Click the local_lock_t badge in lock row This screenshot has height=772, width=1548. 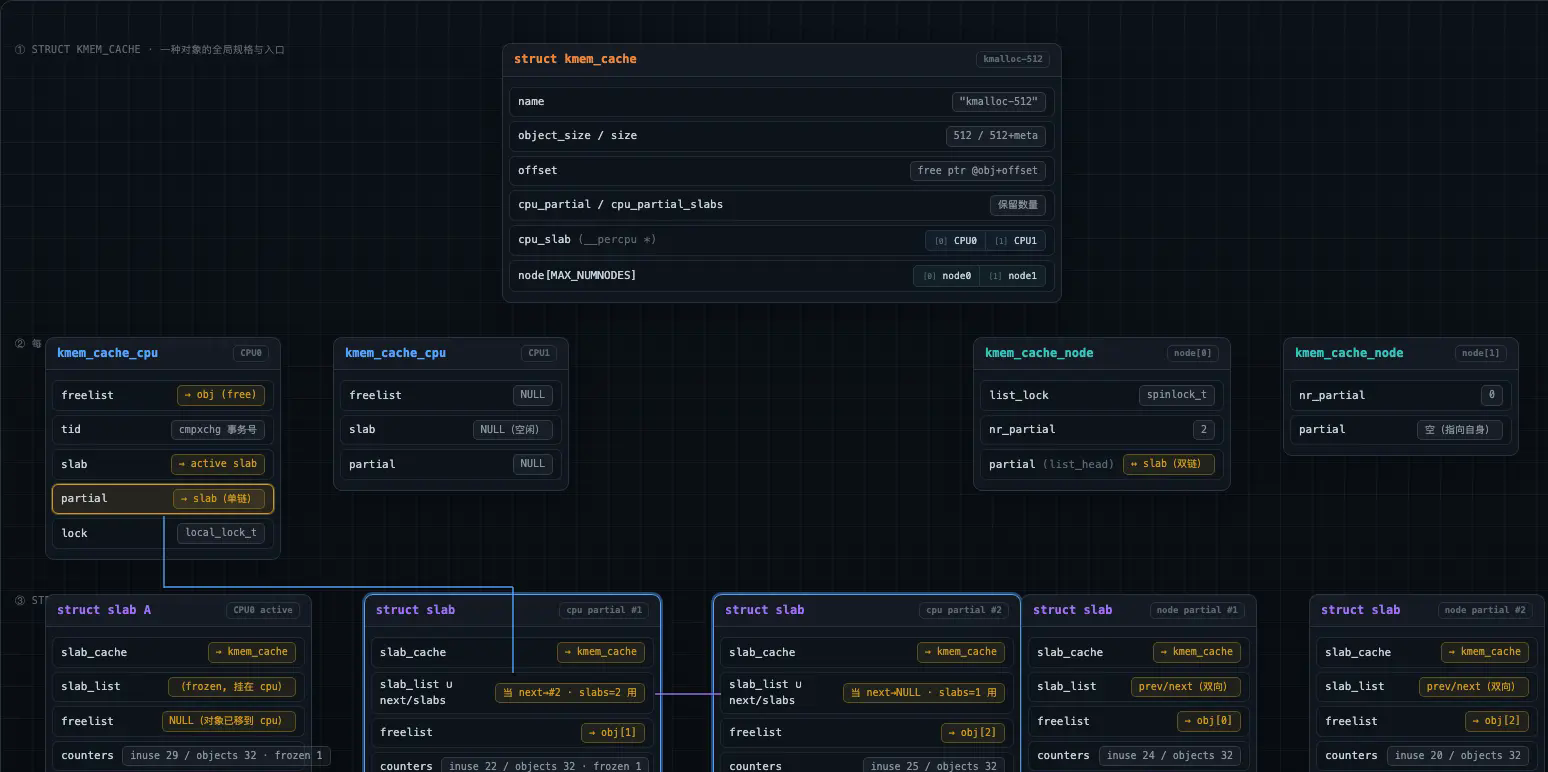click(x=220, y=533)
